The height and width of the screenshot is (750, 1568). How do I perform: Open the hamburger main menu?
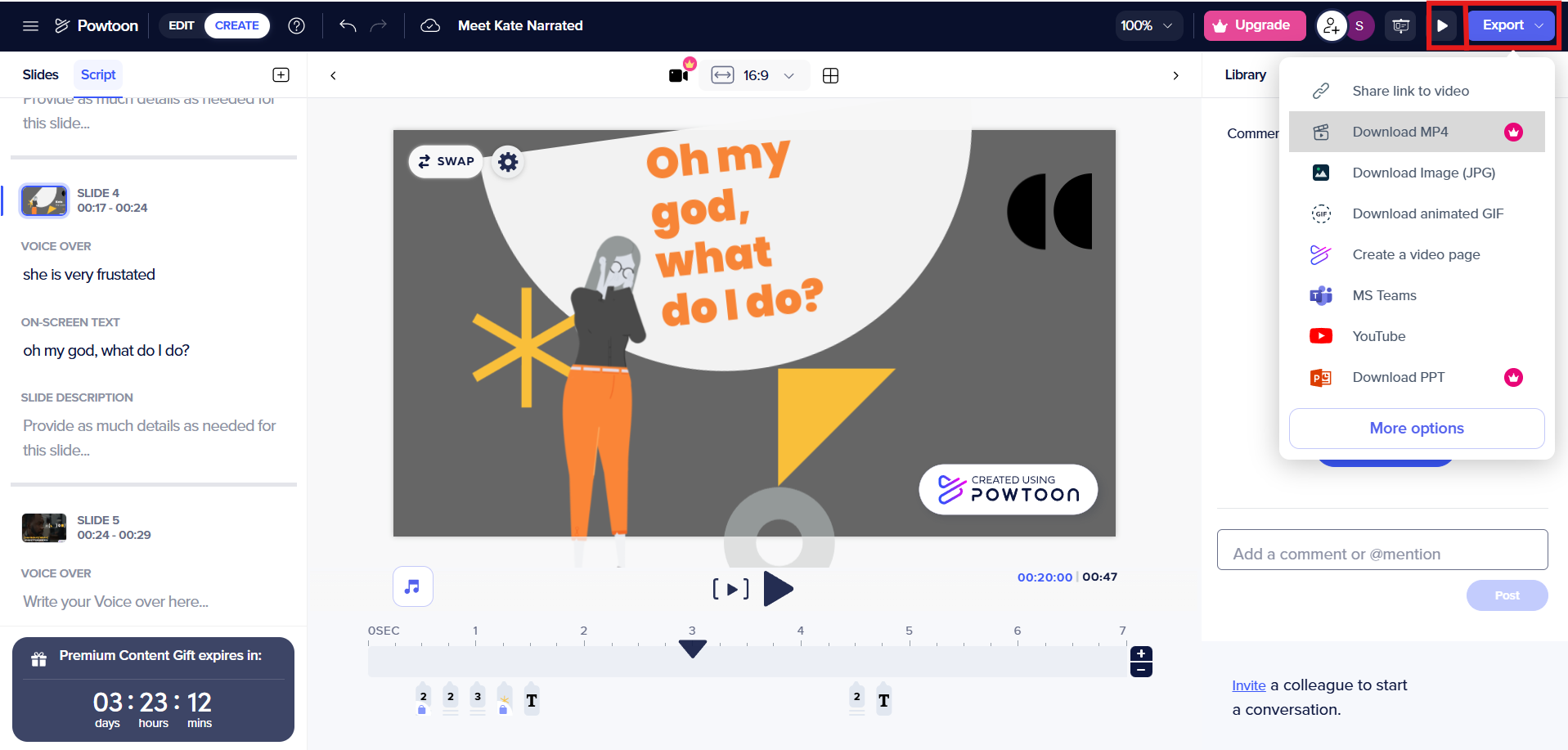point(30,25)
